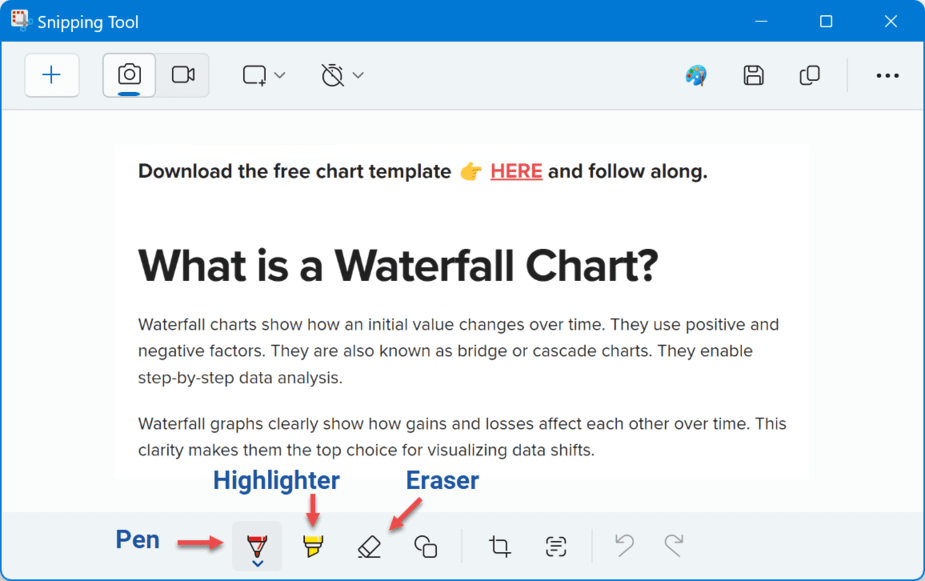Click the red HERE link
Screen dimensions: 925x581
(516, 171)
